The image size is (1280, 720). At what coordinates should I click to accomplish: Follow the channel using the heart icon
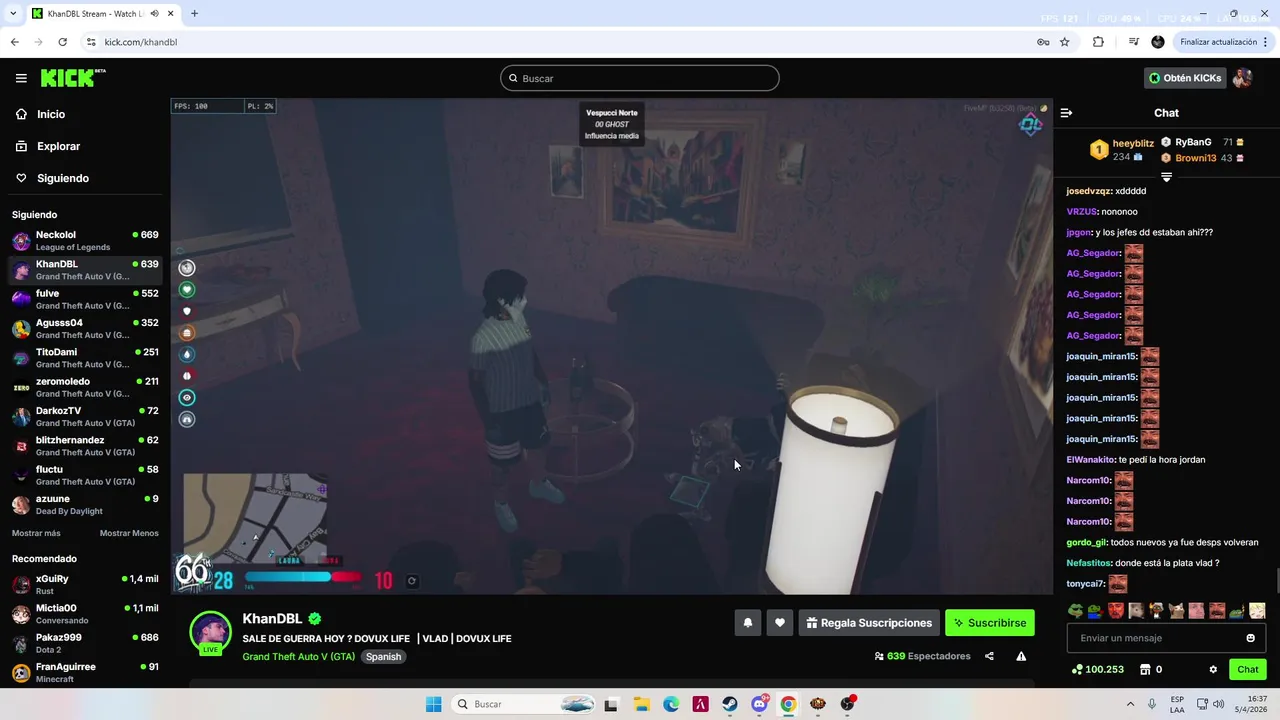coord(780,623)
